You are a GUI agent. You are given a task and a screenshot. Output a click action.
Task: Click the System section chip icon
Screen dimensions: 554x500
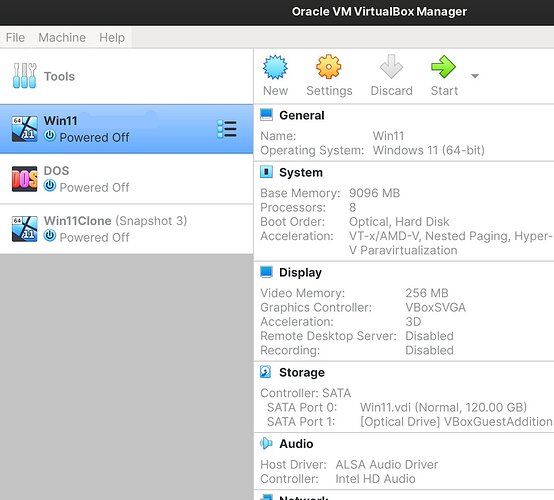pos(266,172)
